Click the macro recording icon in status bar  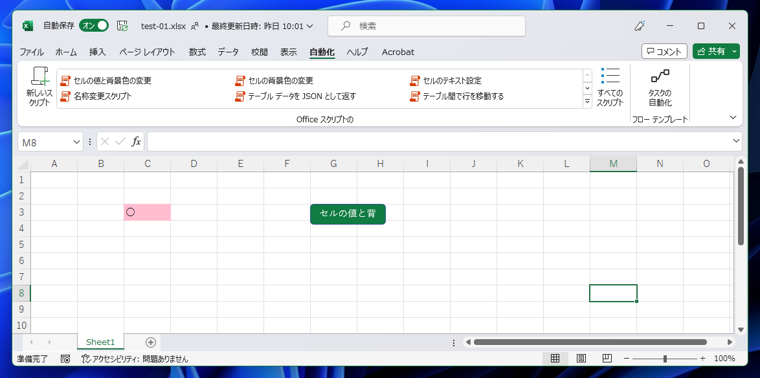pyautogui.click(x=65, y=359)
